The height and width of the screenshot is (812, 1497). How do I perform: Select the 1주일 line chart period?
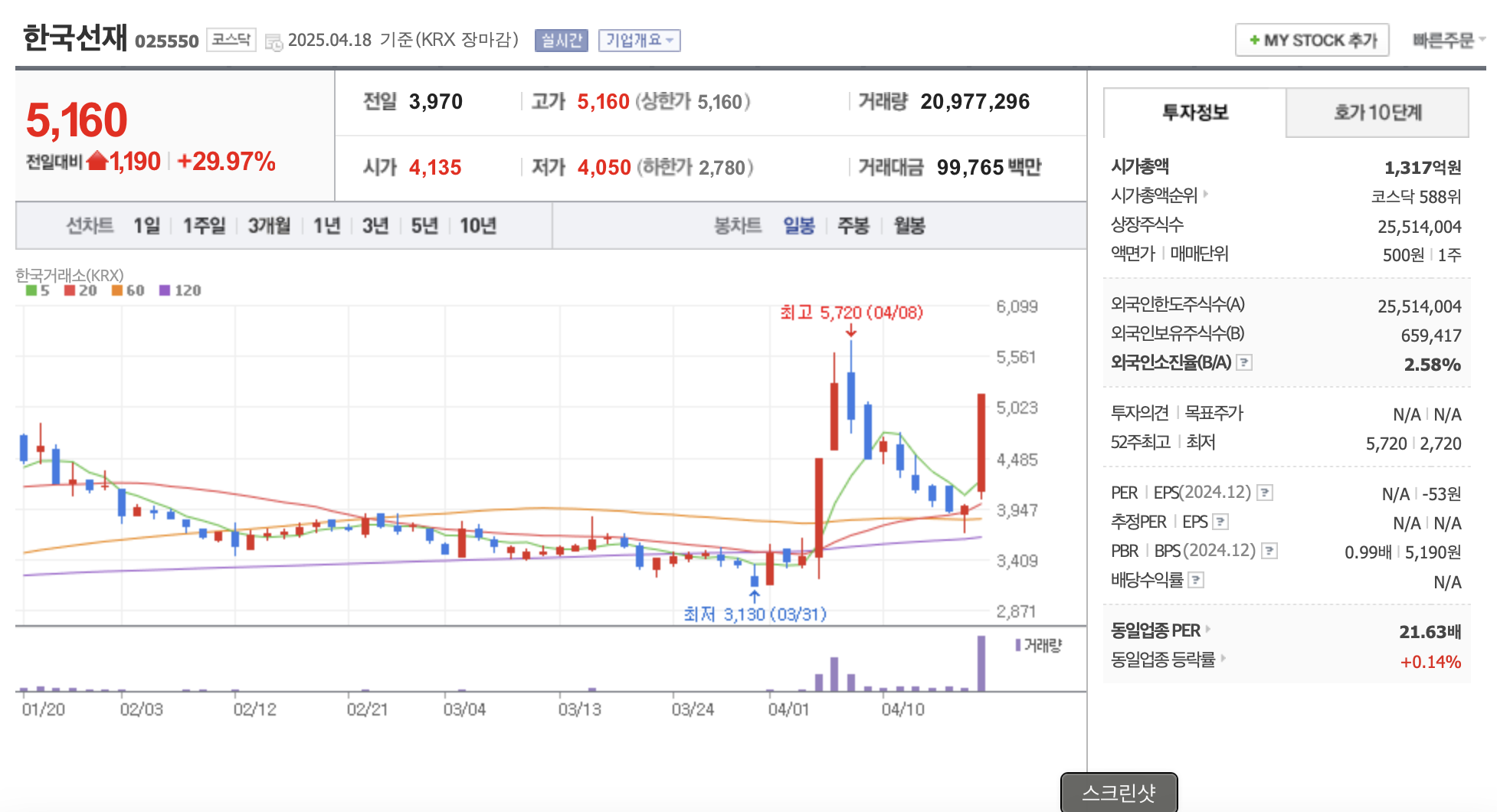click(204, 226)
